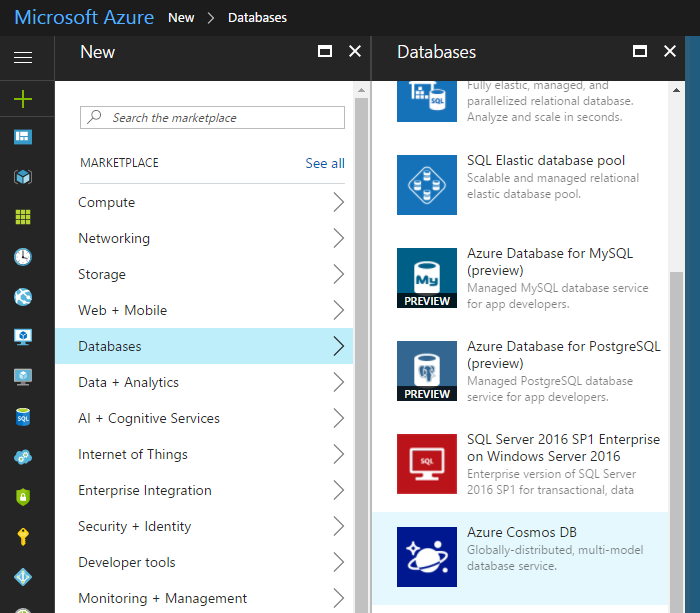Click Azure Database for PostgreSQL icon

[427, 371]
